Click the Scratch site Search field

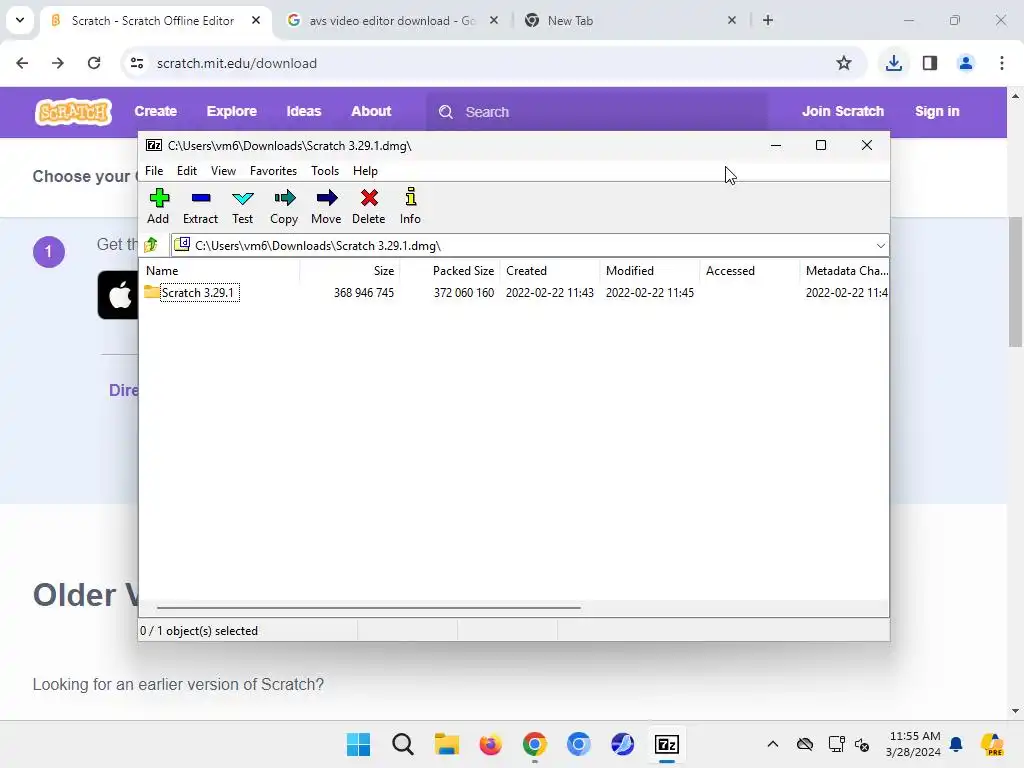(597, 112)
